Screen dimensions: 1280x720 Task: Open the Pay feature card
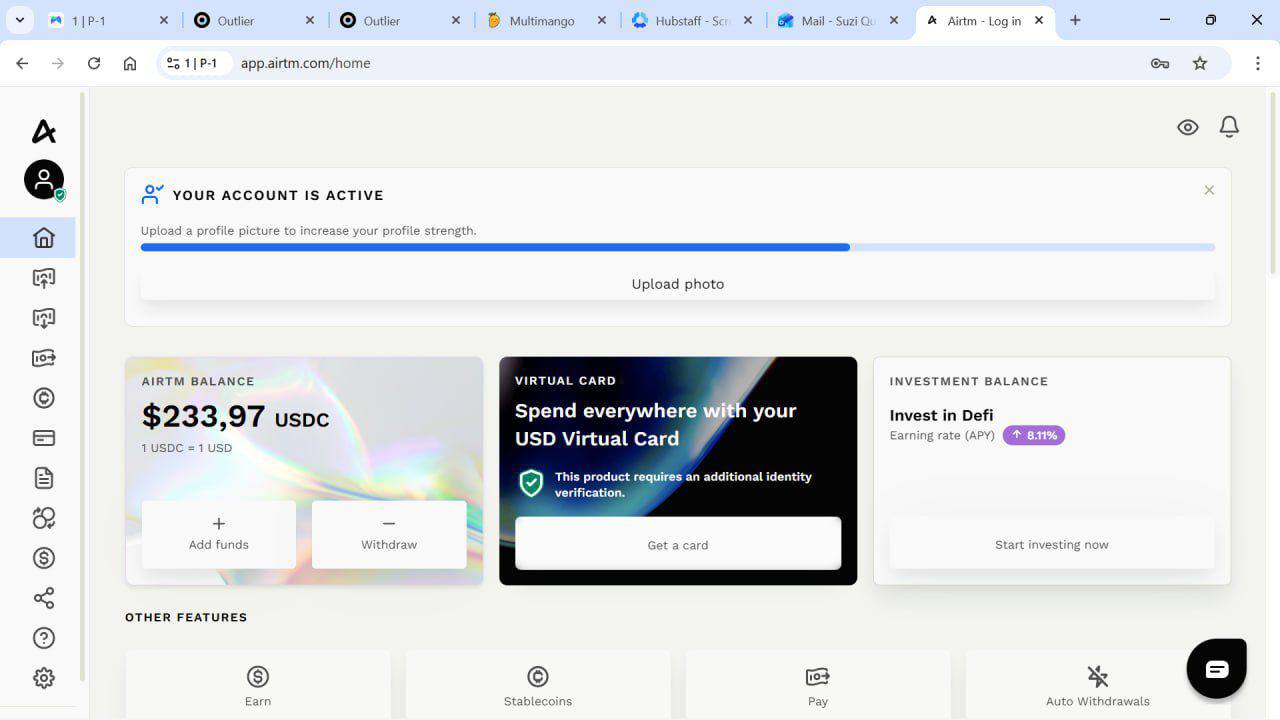coord(818,685)
